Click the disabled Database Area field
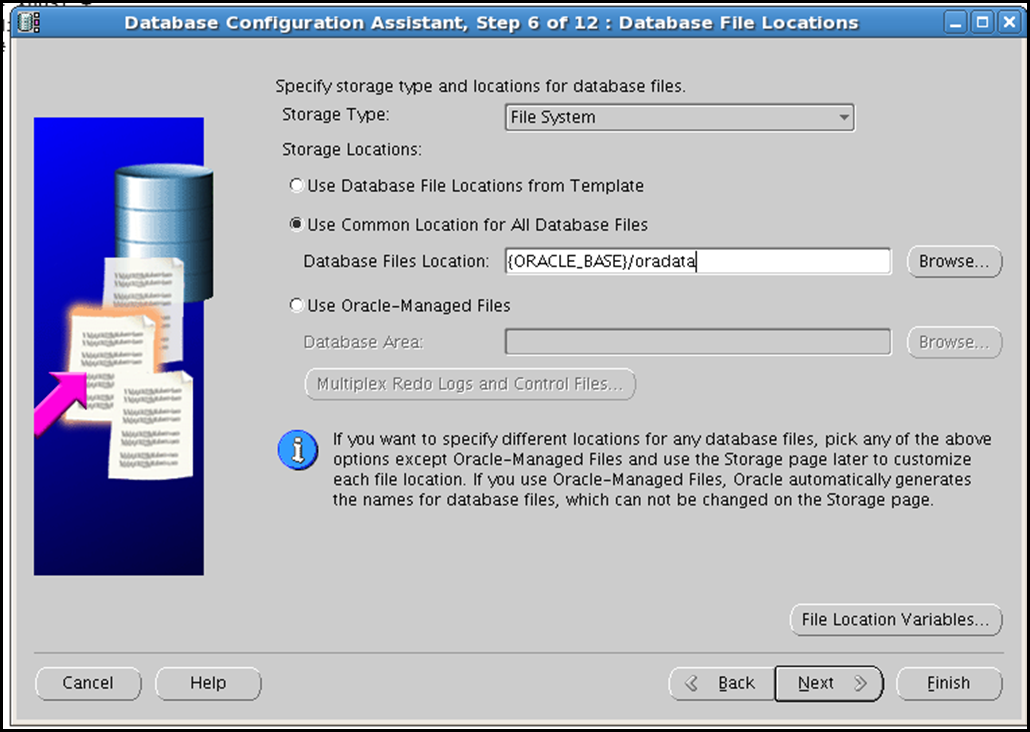This screenshot has height=732, width=1030. click(x=698, y=342)
